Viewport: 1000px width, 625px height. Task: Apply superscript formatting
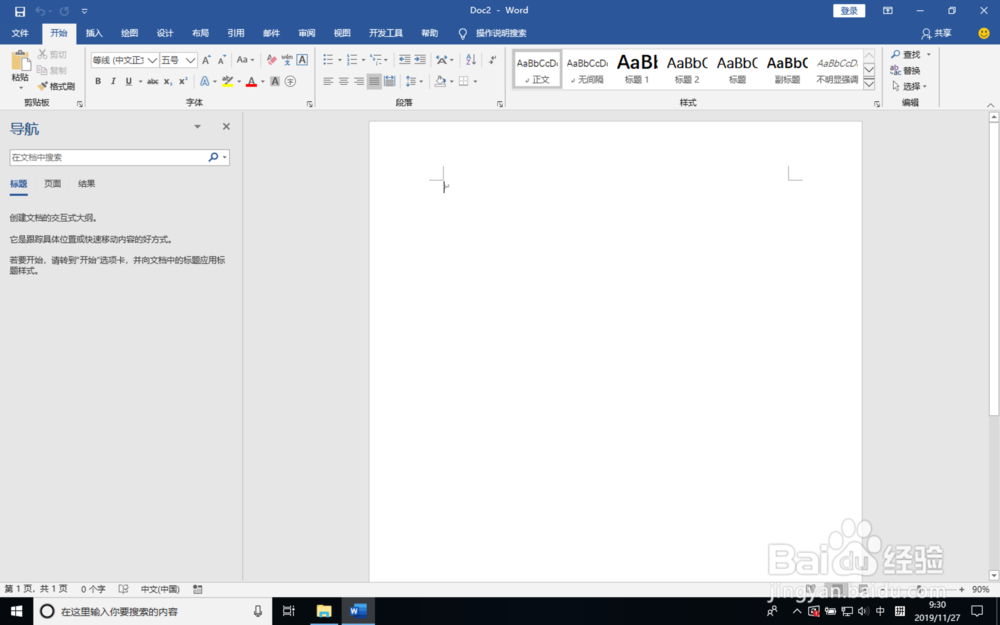(183, 81)
